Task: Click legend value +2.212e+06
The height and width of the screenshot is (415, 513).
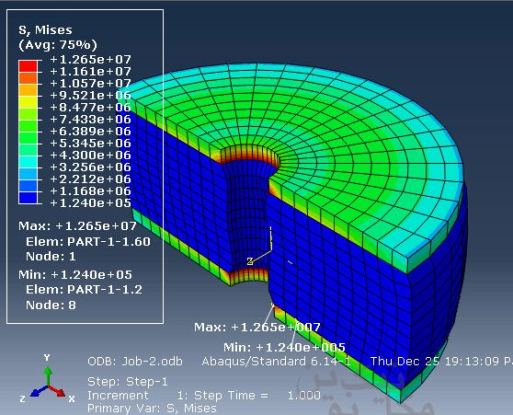Action: (90, 179)
